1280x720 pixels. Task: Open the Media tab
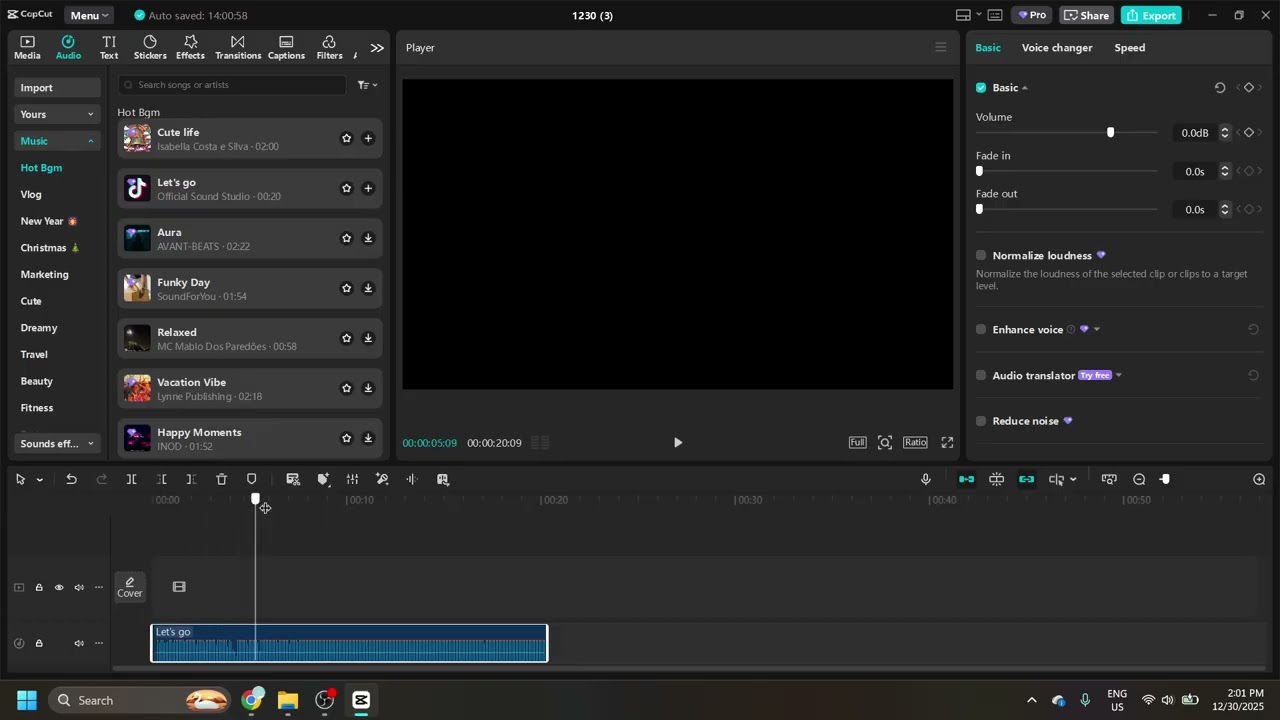[27, 47]
